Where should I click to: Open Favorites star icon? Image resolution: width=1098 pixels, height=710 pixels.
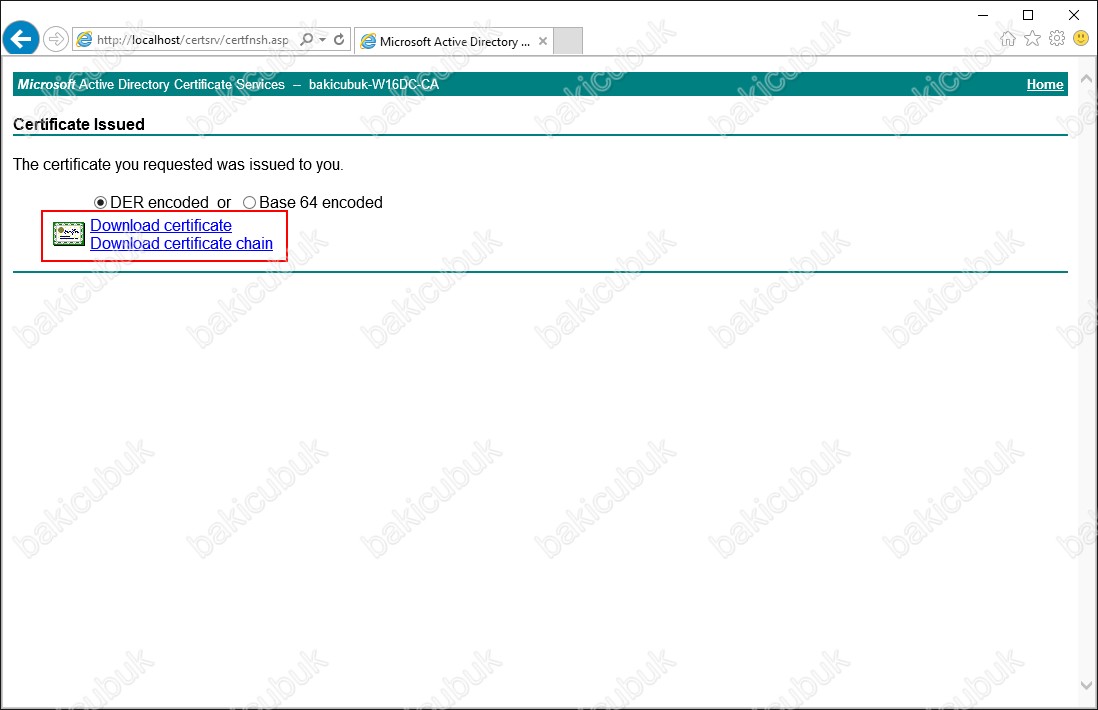(1032, 39)
